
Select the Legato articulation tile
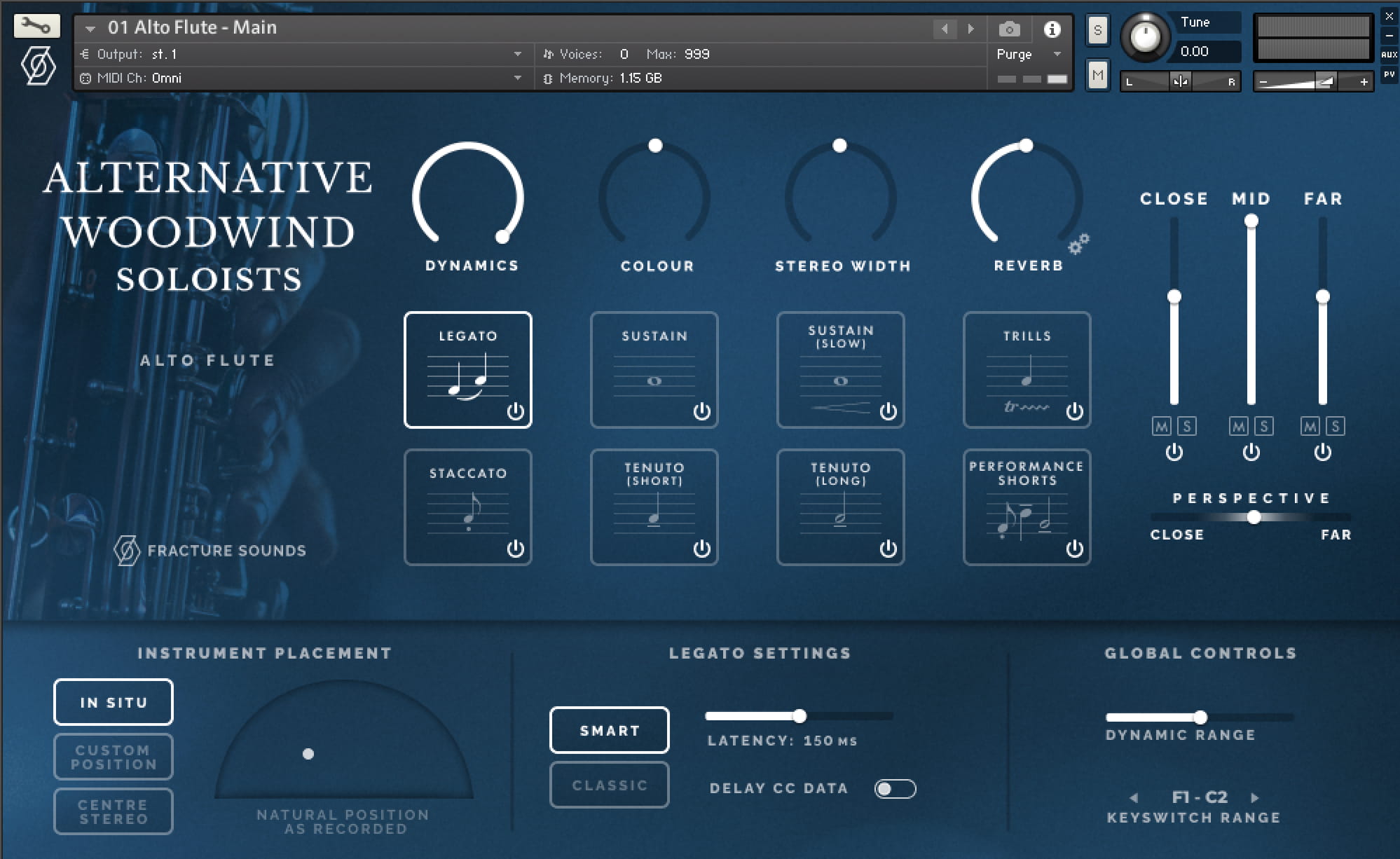(x=468, y=370)
